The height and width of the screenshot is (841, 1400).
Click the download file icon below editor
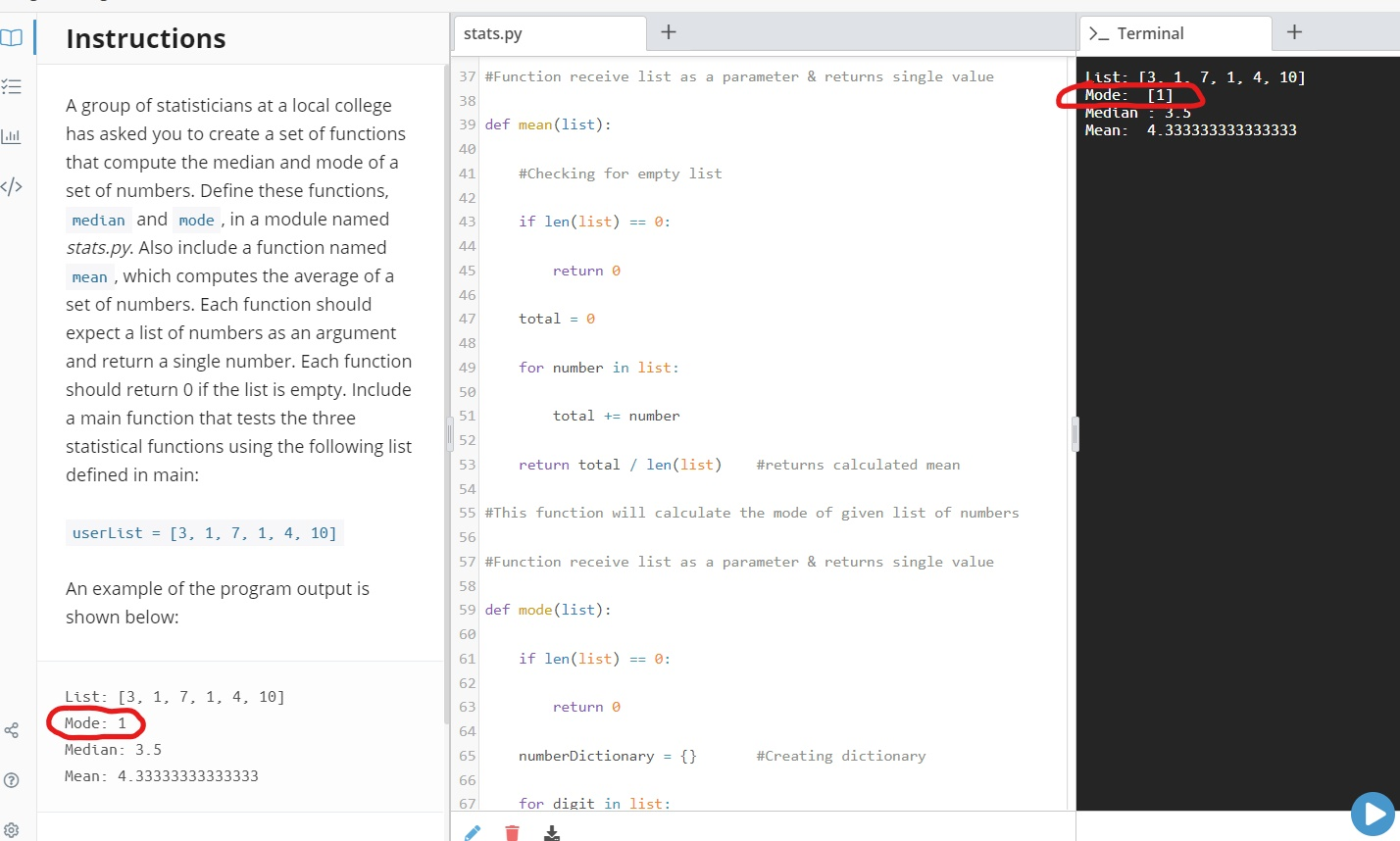pyautogui.click(x=552, y=833)
